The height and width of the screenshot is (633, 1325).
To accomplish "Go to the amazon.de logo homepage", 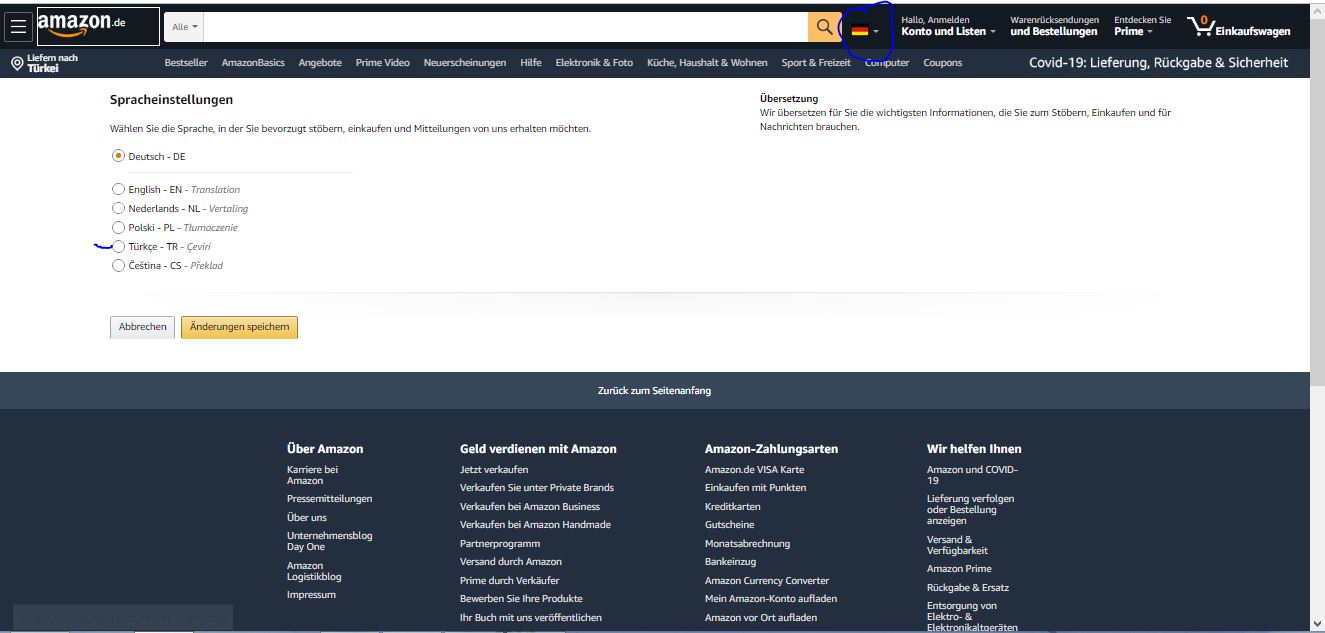I will (x=97, y=27).
